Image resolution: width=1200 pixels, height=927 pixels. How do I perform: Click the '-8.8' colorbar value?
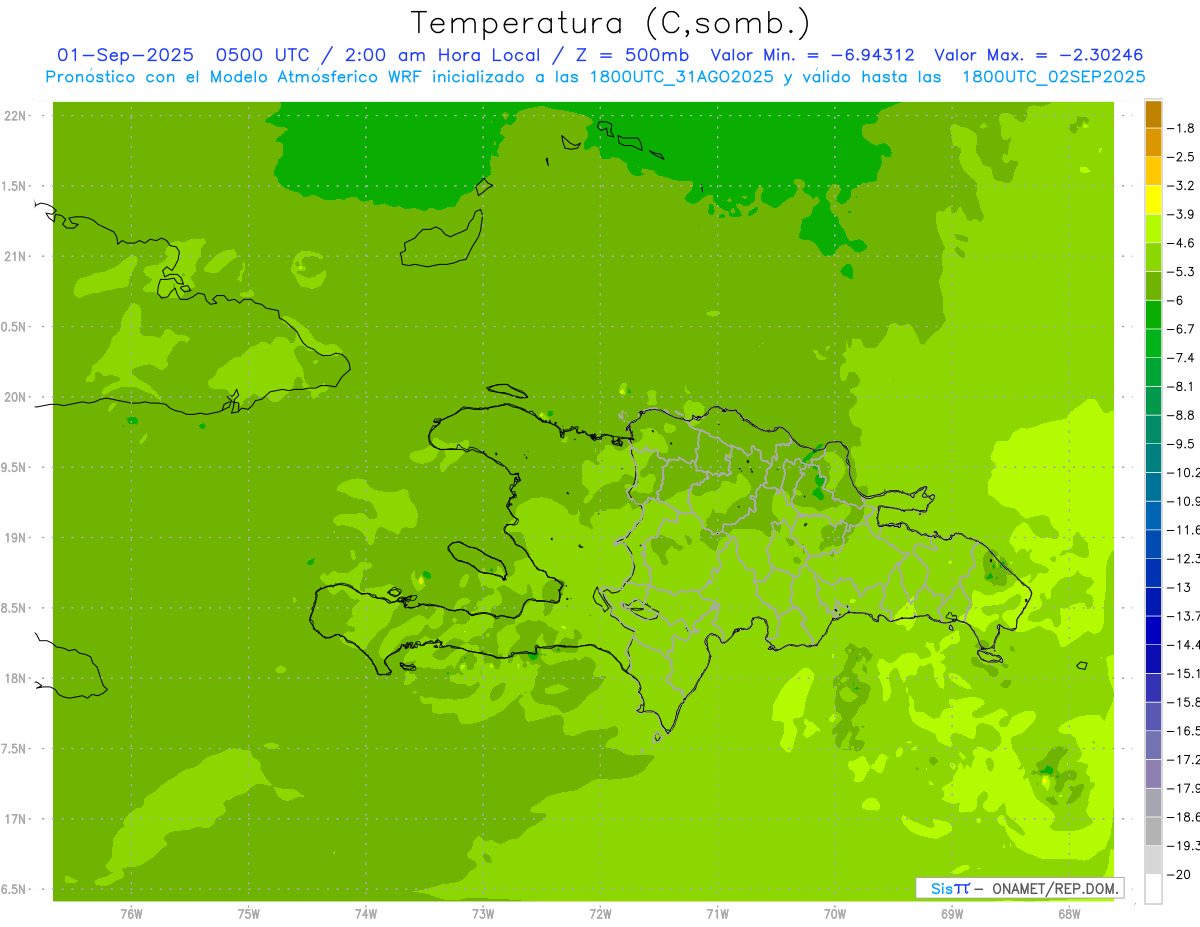tap(1181, 415)
